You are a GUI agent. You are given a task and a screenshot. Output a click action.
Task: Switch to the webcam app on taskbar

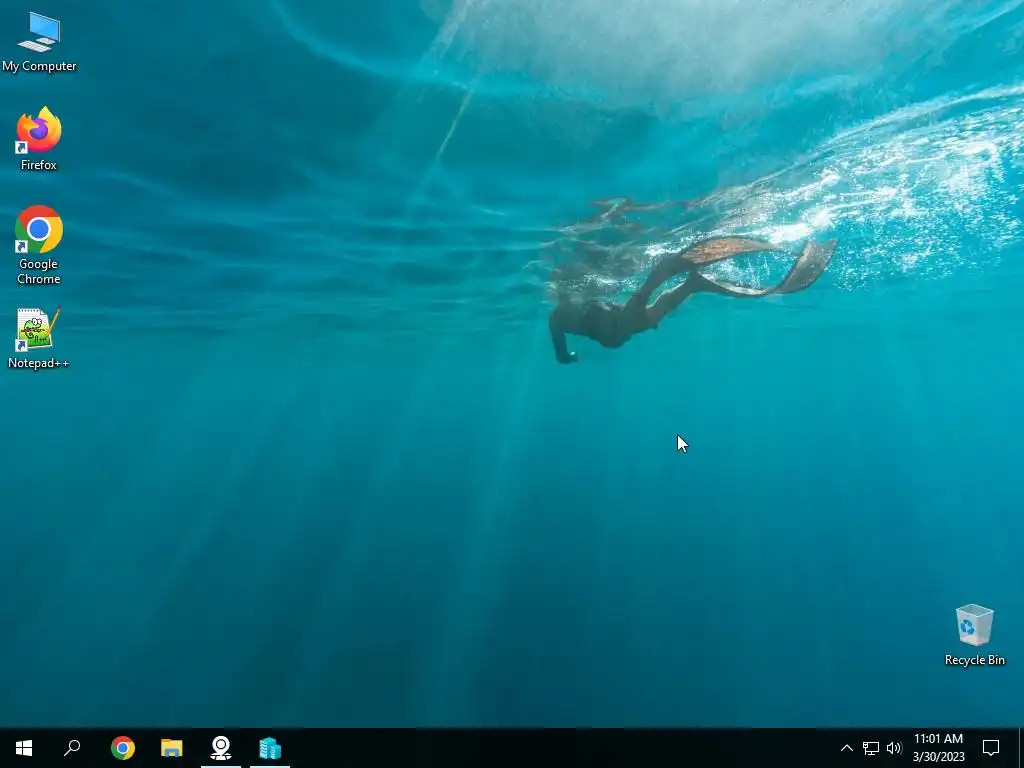point(221,748)
